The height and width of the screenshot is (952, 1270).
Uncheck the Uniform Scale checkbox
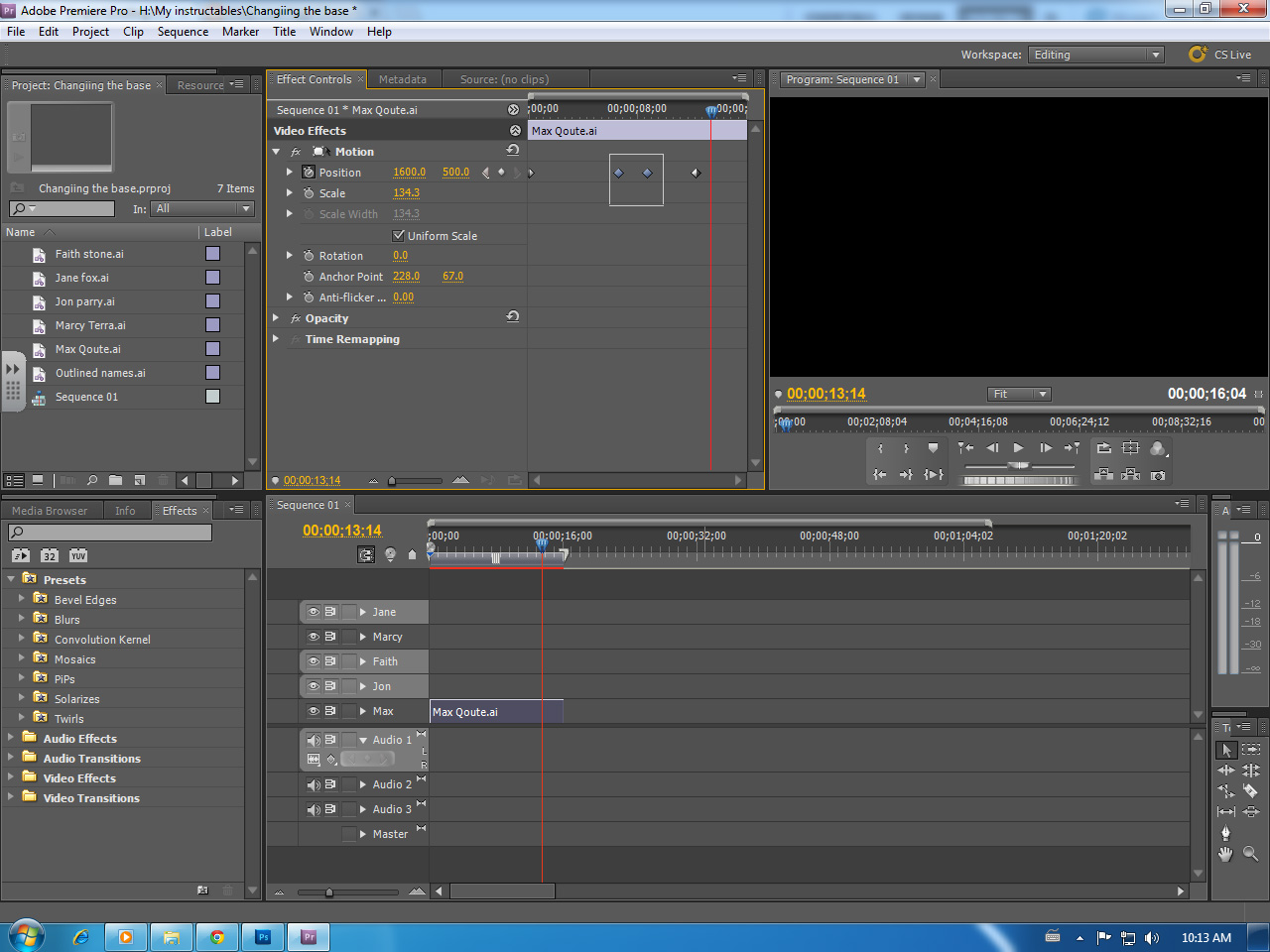tap(399, 236)
